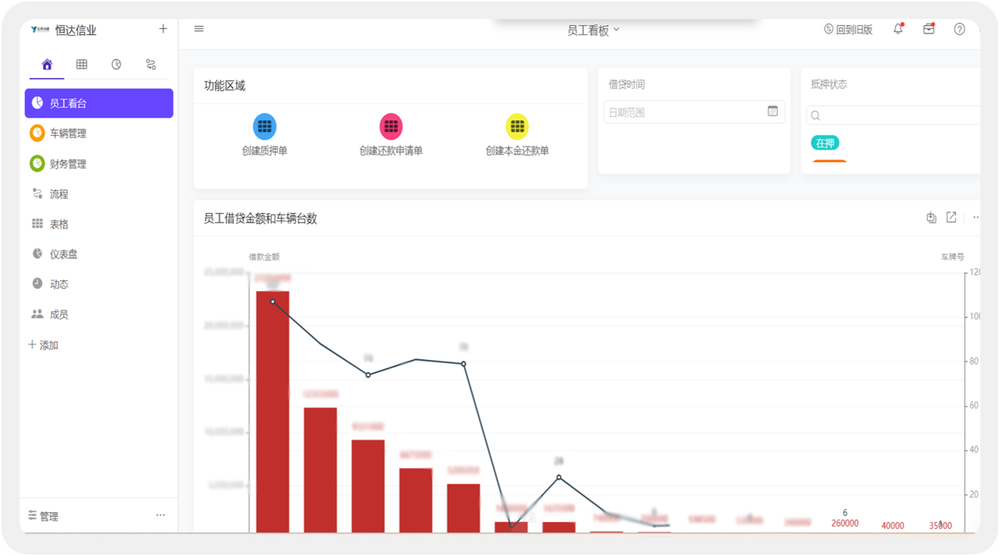1000x556 pixels.
Task: Select the 在押 status tag
Action: [824, 143]
